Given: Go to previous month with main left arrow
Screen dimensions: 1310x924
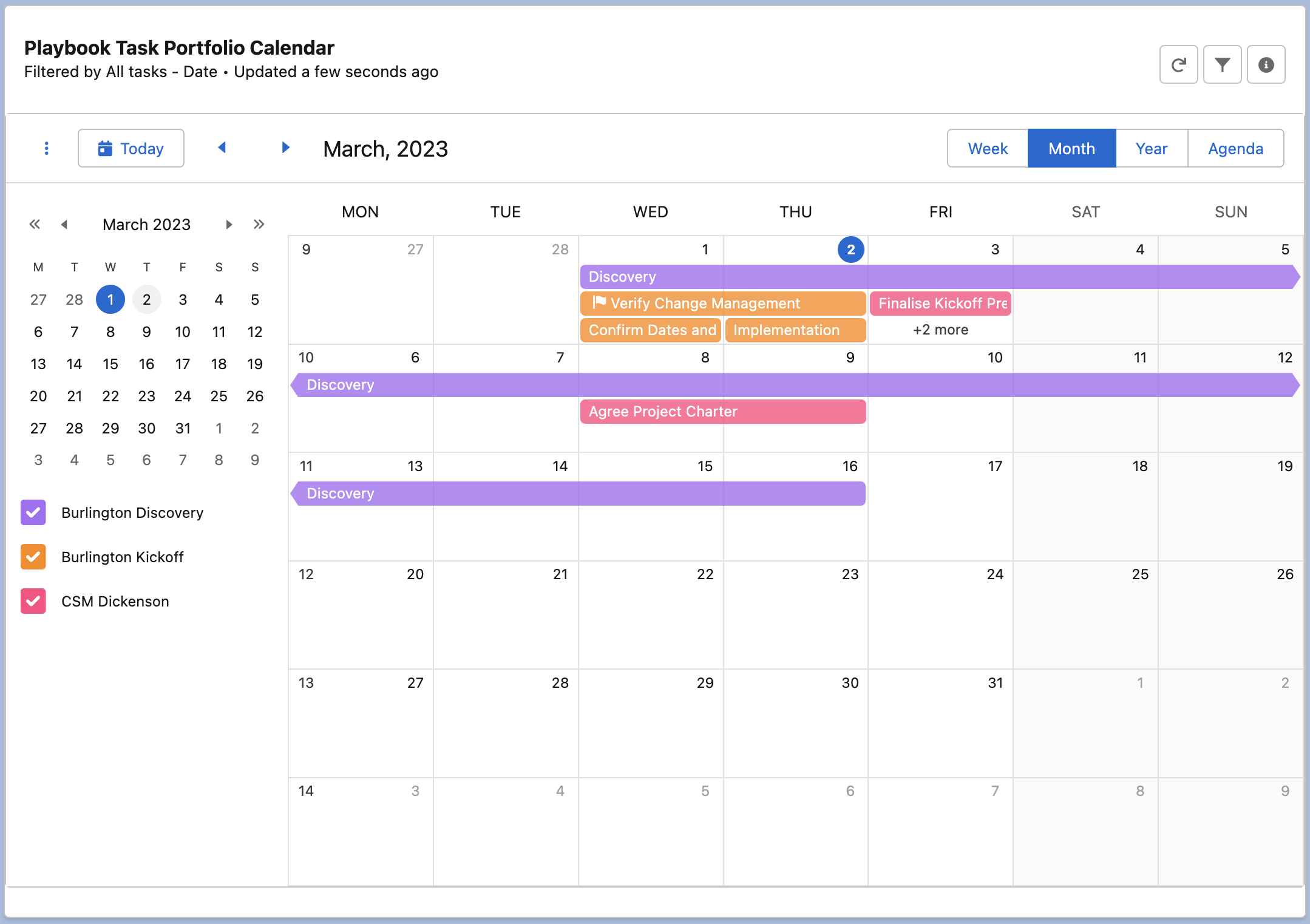Looking at the screenshot, I should coord(222,148).
